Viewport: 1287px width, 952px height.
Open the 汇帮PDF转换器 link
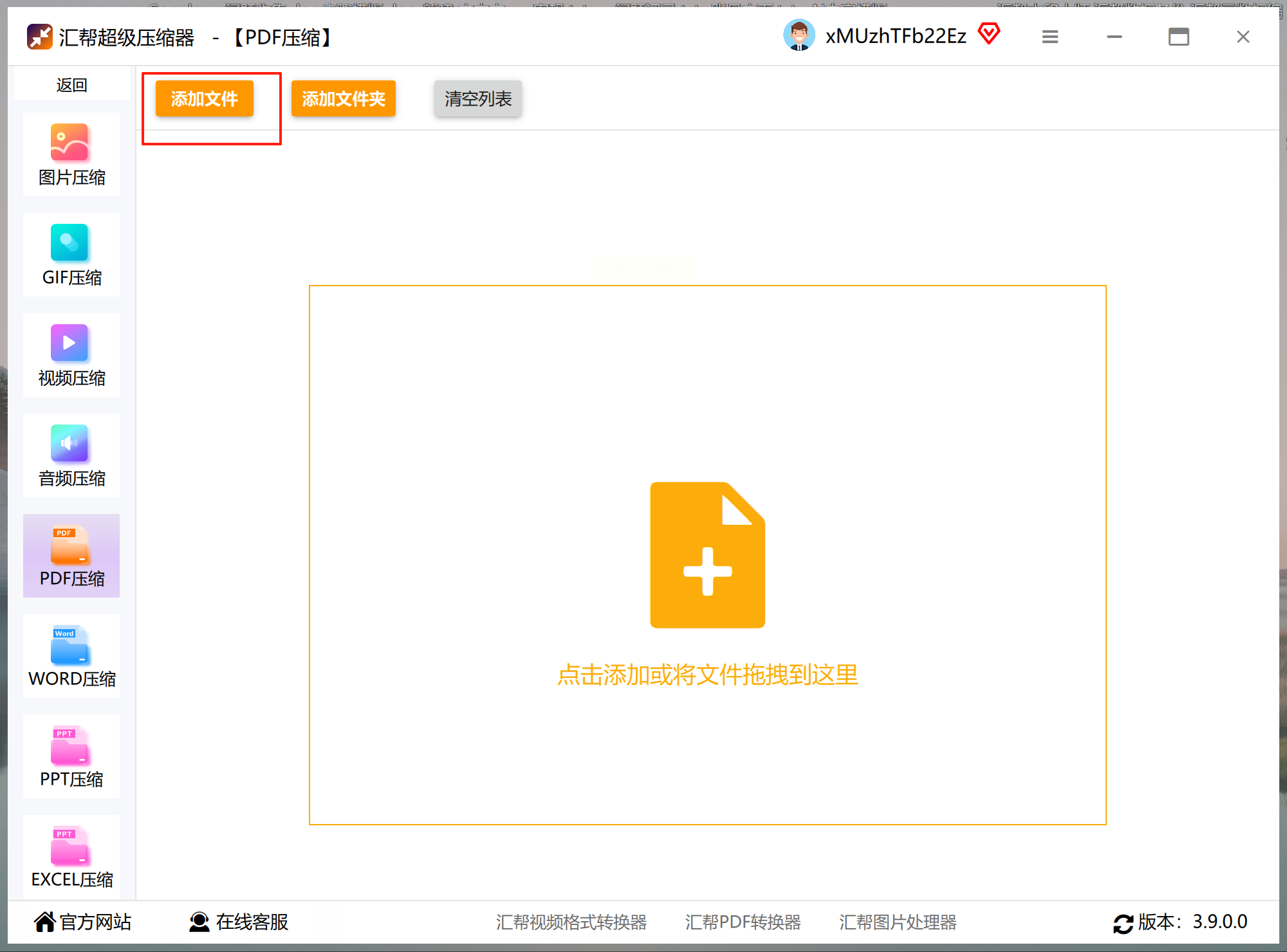(743, 922)
